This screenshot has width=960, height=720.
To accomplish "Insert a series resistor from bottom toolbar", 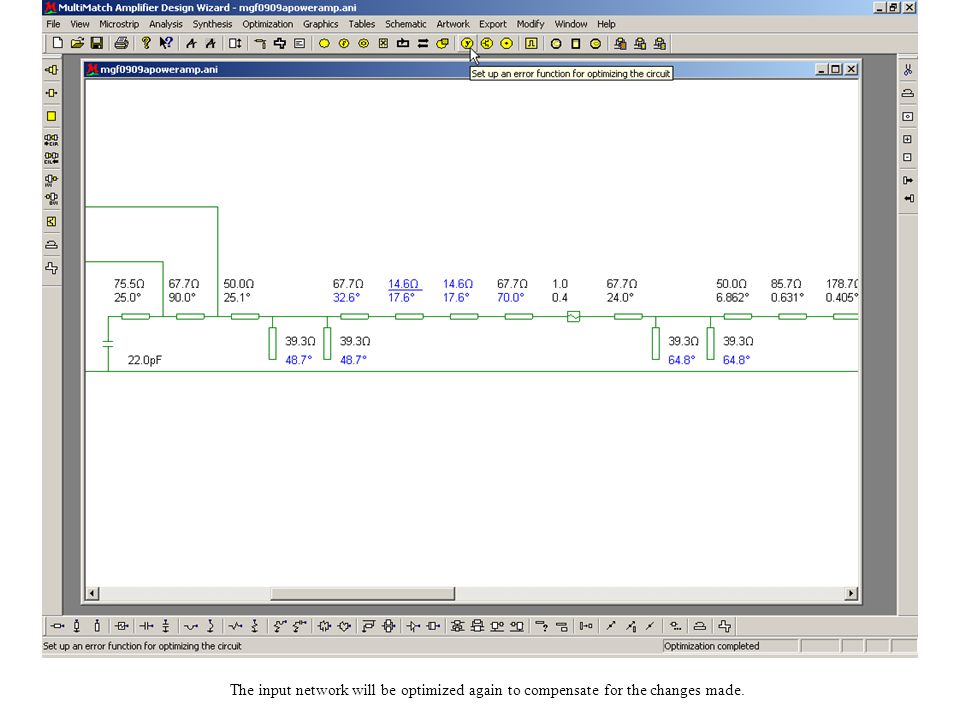I will (x=235, y=626).
